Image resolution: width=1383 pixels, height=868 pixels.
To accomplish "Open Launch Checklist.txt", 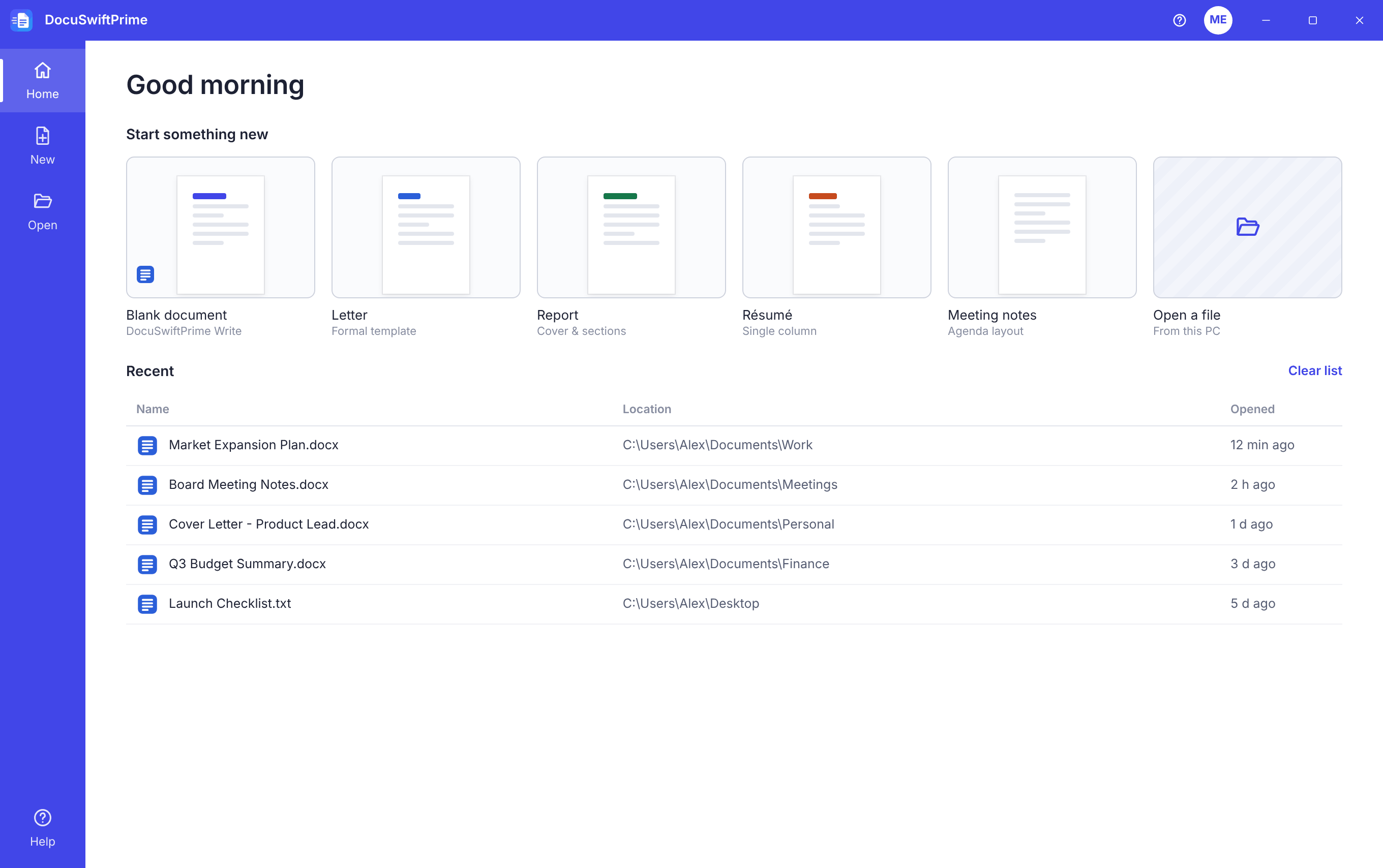I will (x=734, y=604).
